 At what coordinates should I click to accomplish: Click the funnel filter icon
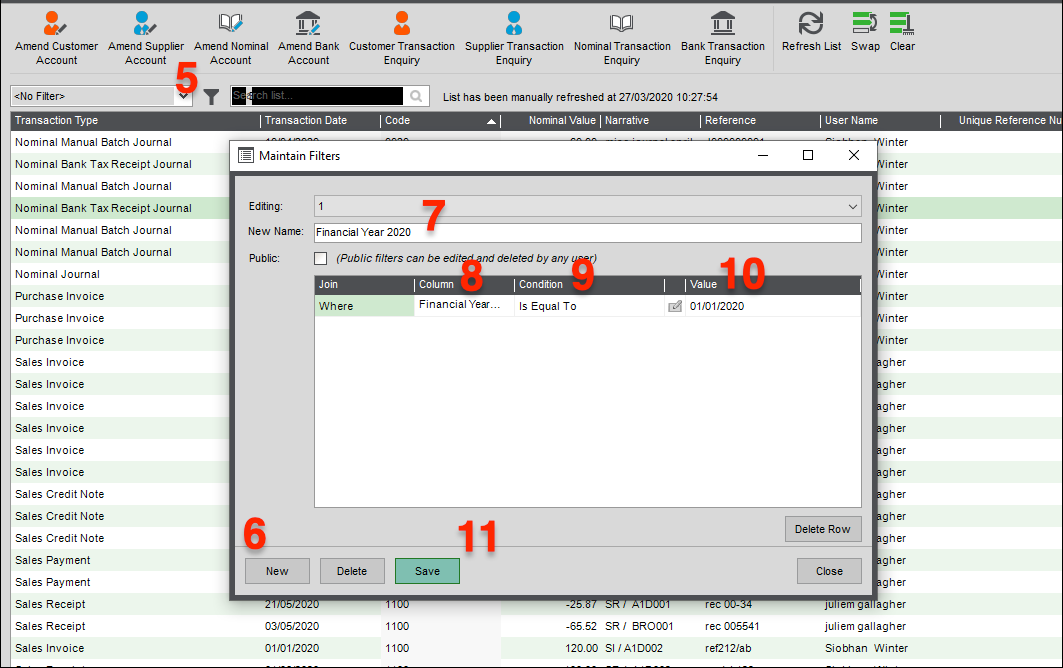pos(212,97)
